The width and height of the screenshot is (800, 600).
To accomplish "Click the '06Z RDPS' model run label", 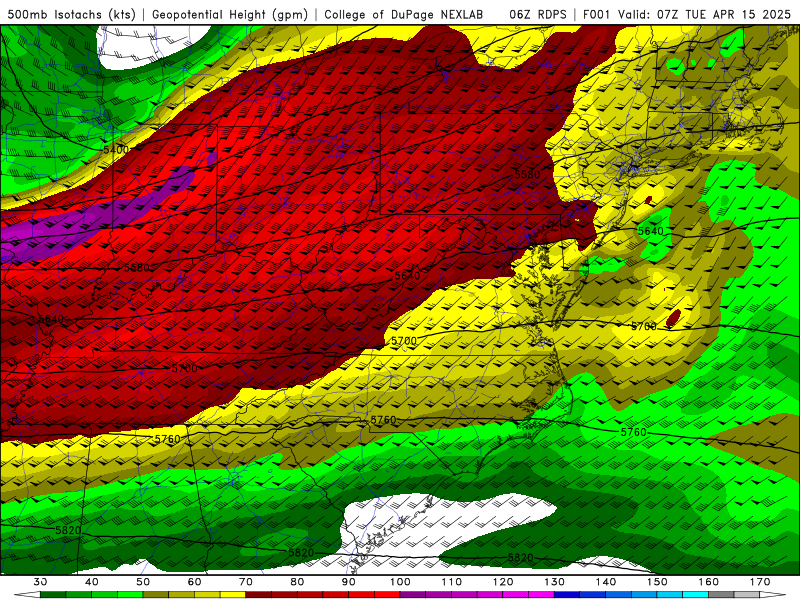I will click(x=538, y=15).
